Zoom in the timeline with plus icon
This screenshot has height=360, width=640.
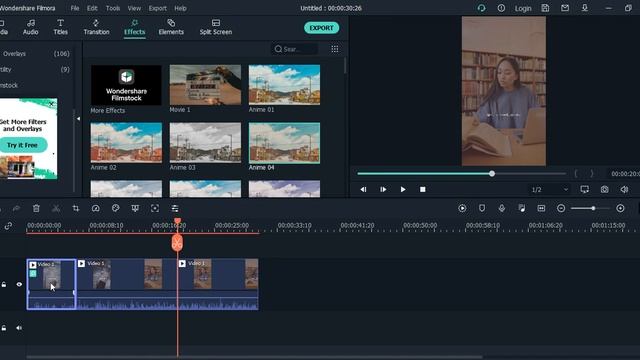point(620,209)
